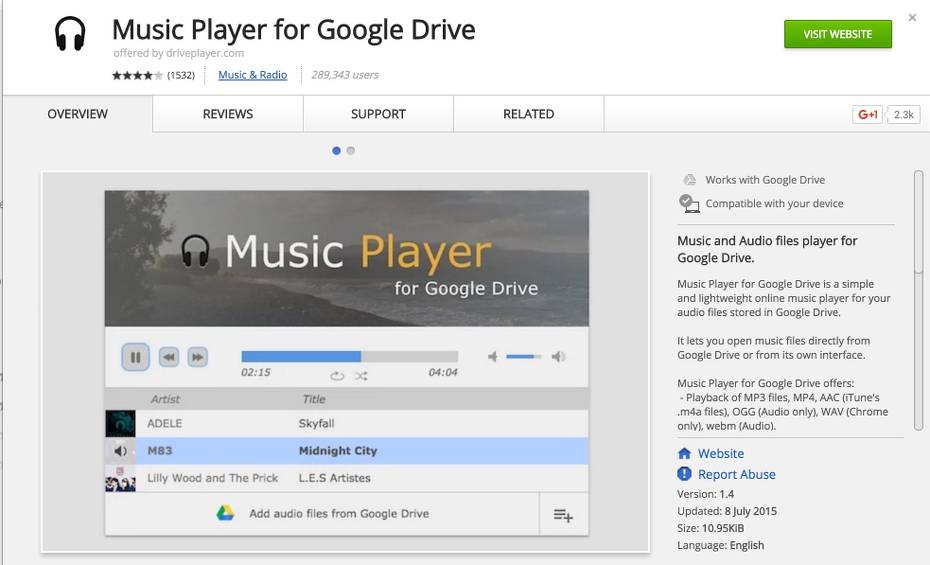Click the playlist add icon

tap(563, 515)
